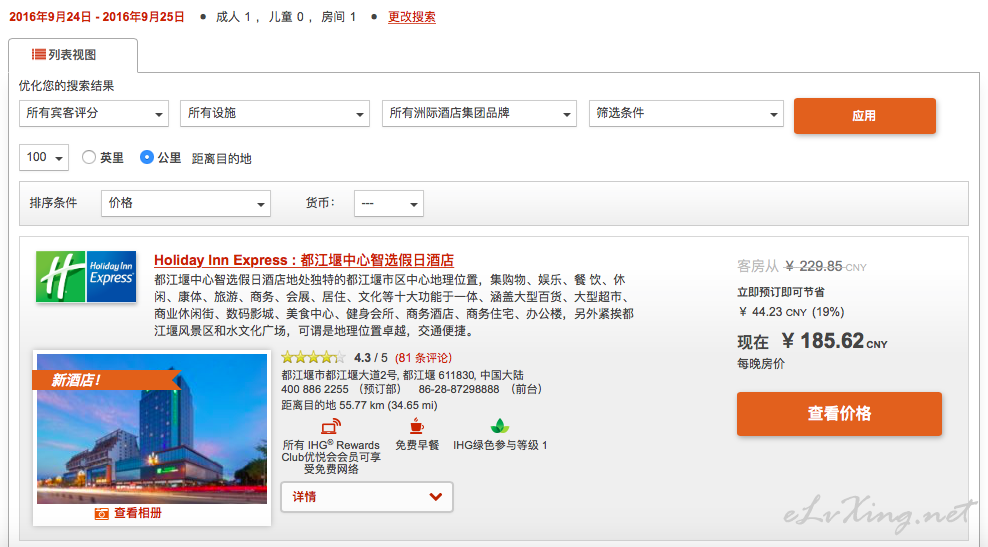Select the 英里 (miles) radio button
988x547 pixels.
pos(89,157)
